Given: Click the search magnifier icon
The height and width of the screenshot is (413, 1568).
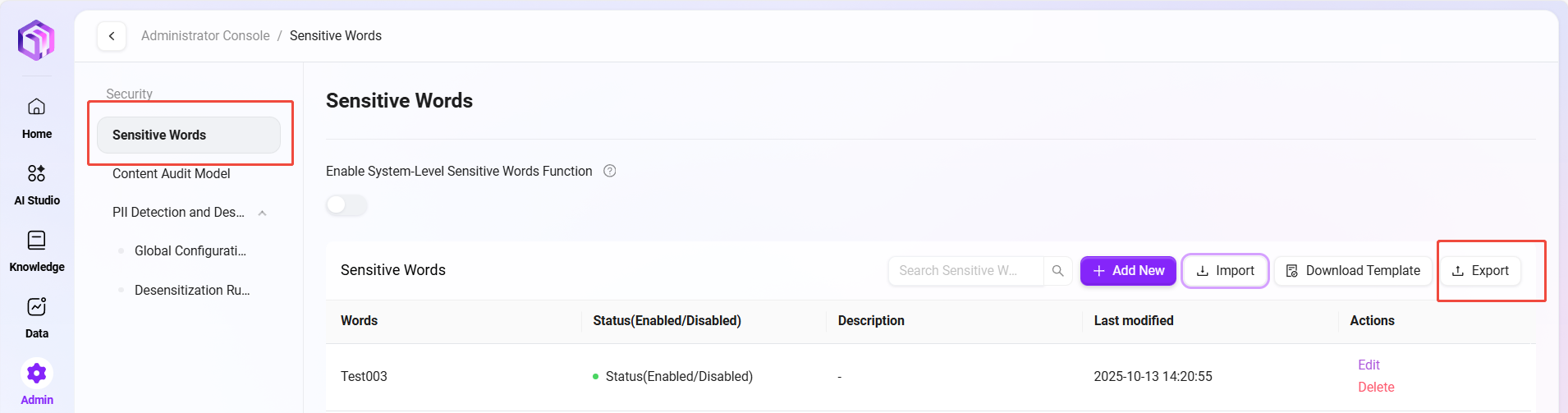Looking at the screenshot, I should [1058, 271].
